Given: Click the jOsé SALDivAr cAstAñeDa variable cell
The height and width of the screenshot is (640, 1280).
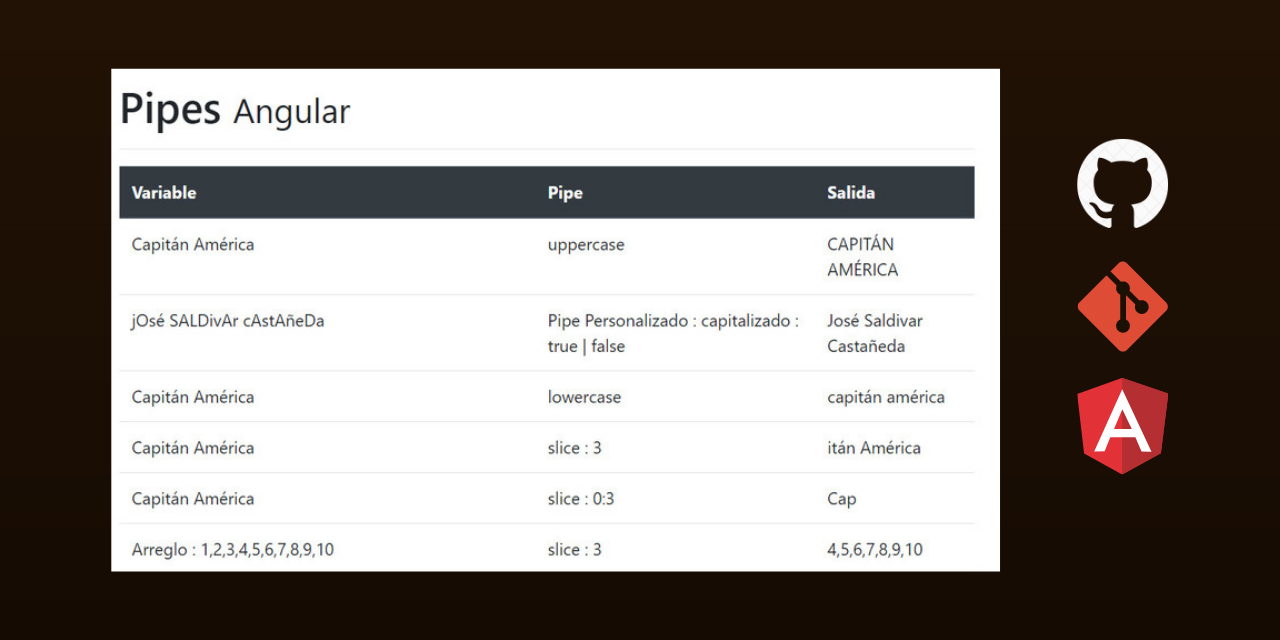Looking at the screenshot, I should (228, 321).
